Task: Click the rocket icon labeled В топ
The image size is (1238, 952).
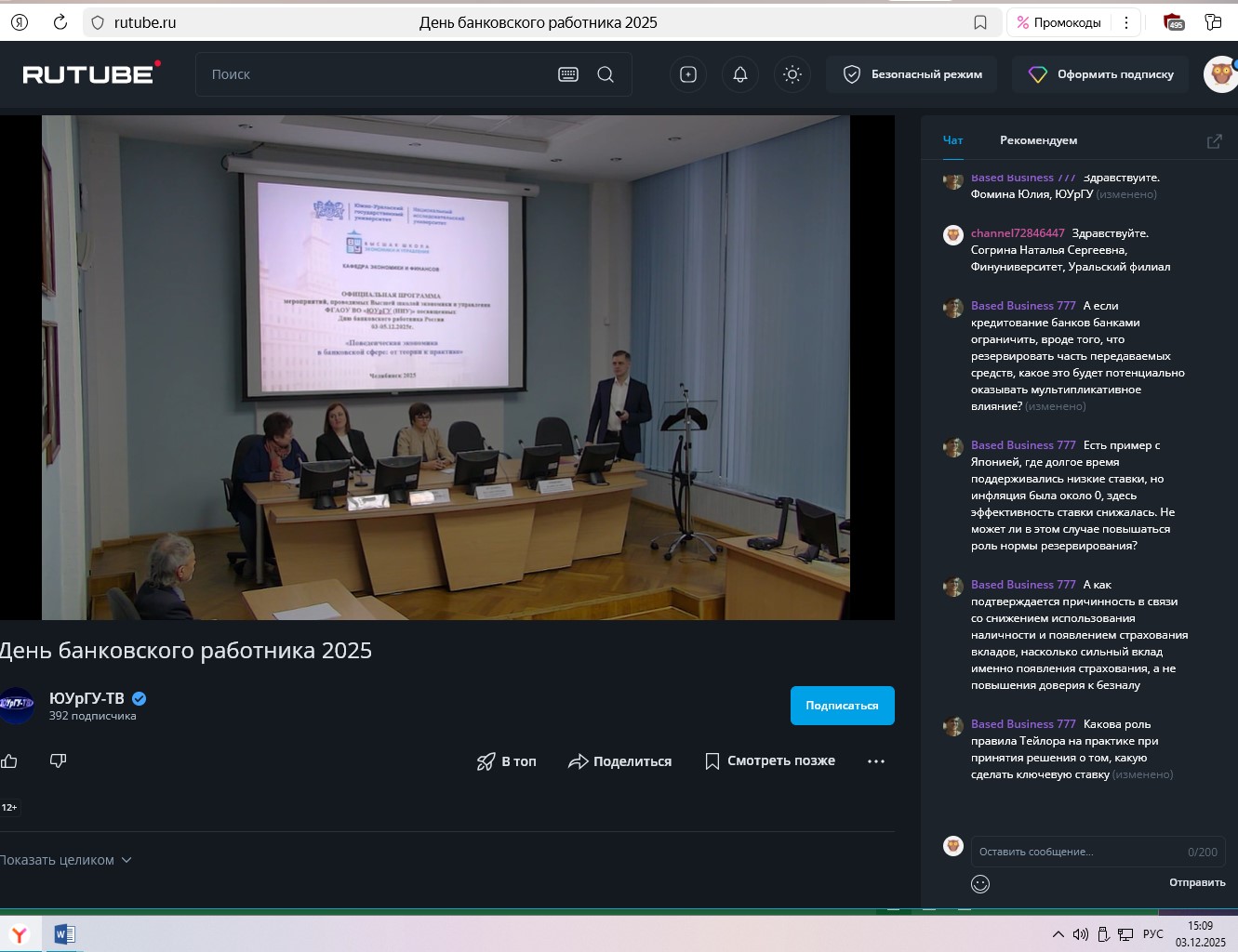Action: 485,760
